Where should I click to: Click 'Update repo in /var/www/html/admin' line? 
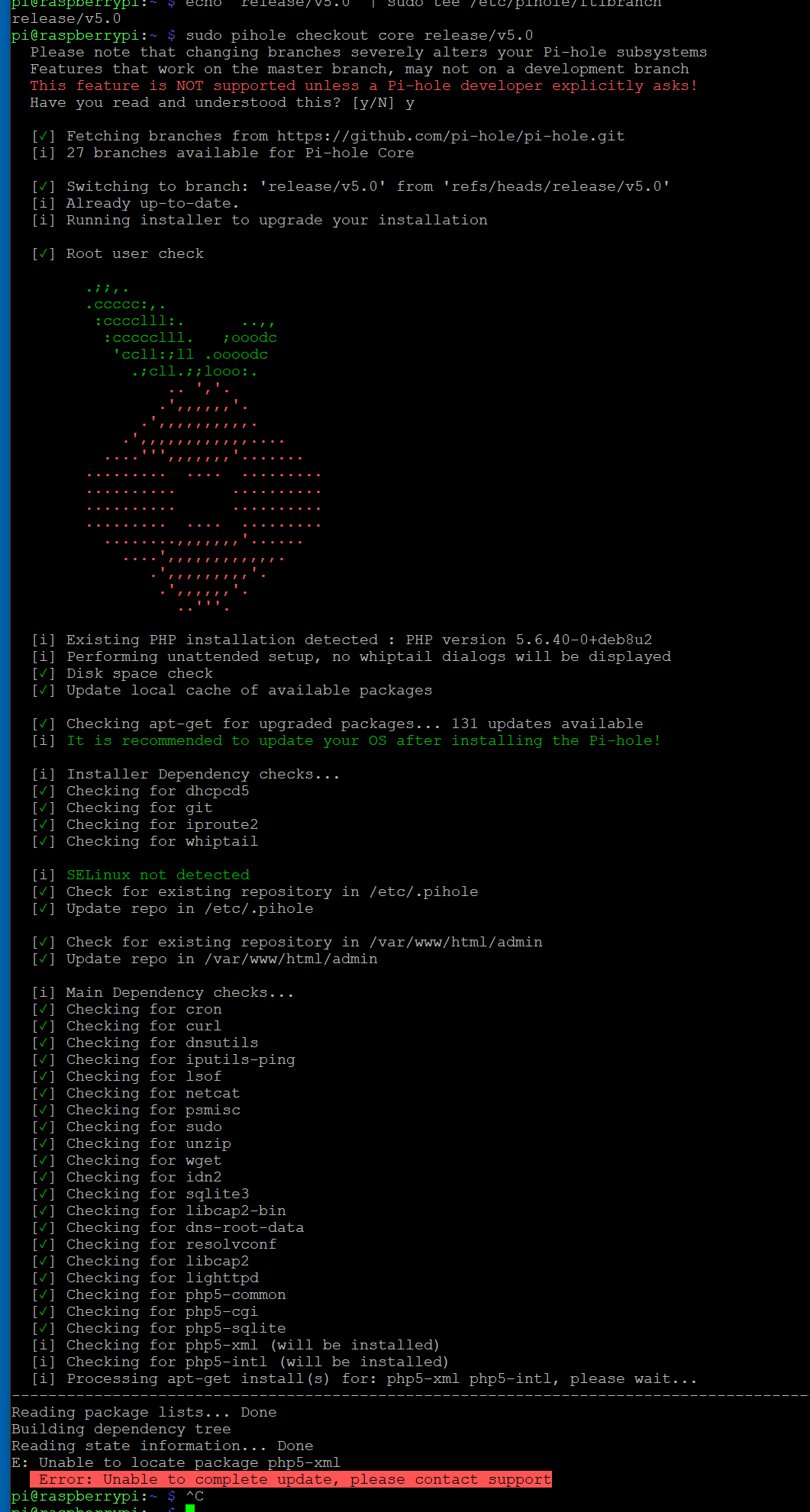[x=205, y=959]
